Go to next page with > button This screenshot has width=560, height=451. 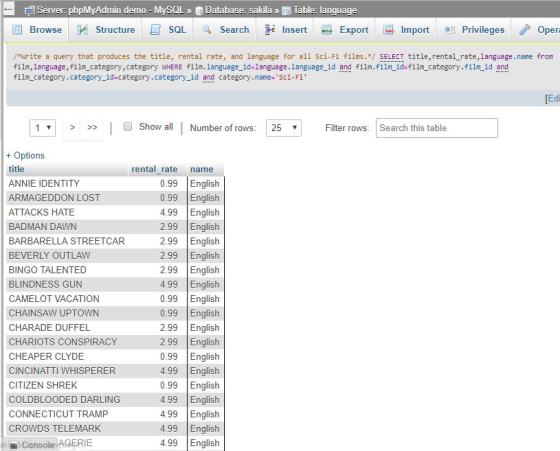click(72, 127)
